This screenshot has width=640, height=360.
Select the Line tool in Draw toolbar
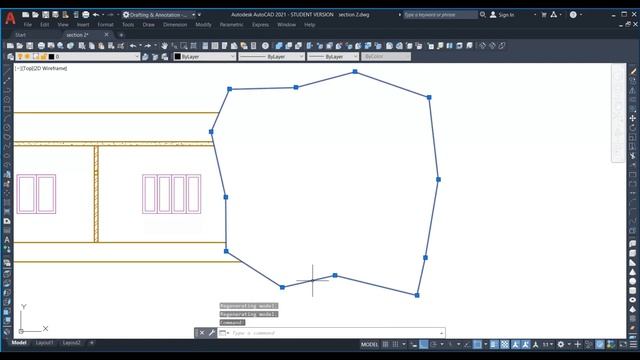tap(7, 71)
